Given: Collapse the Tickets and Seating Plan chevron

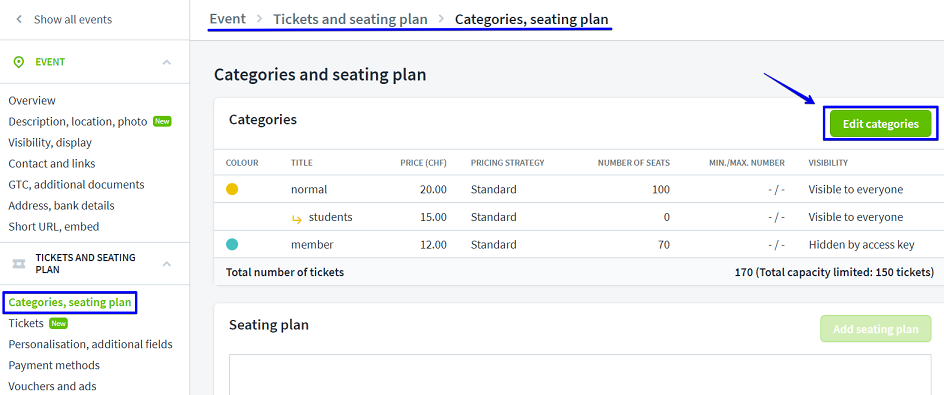Looking at the screenshot, I should pos(167,264).
